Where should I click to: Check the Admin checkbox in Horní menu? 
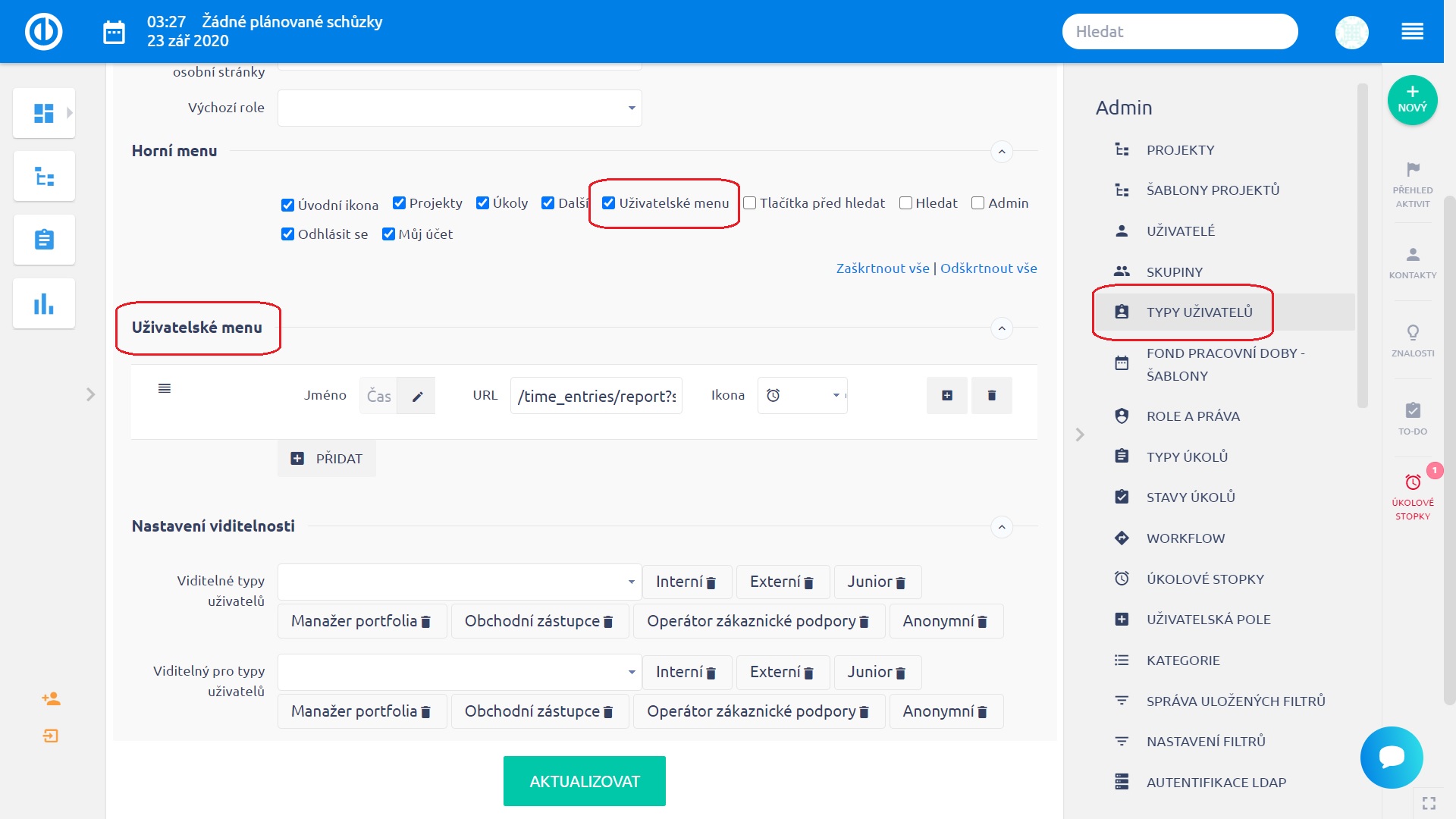click(977, 203)
